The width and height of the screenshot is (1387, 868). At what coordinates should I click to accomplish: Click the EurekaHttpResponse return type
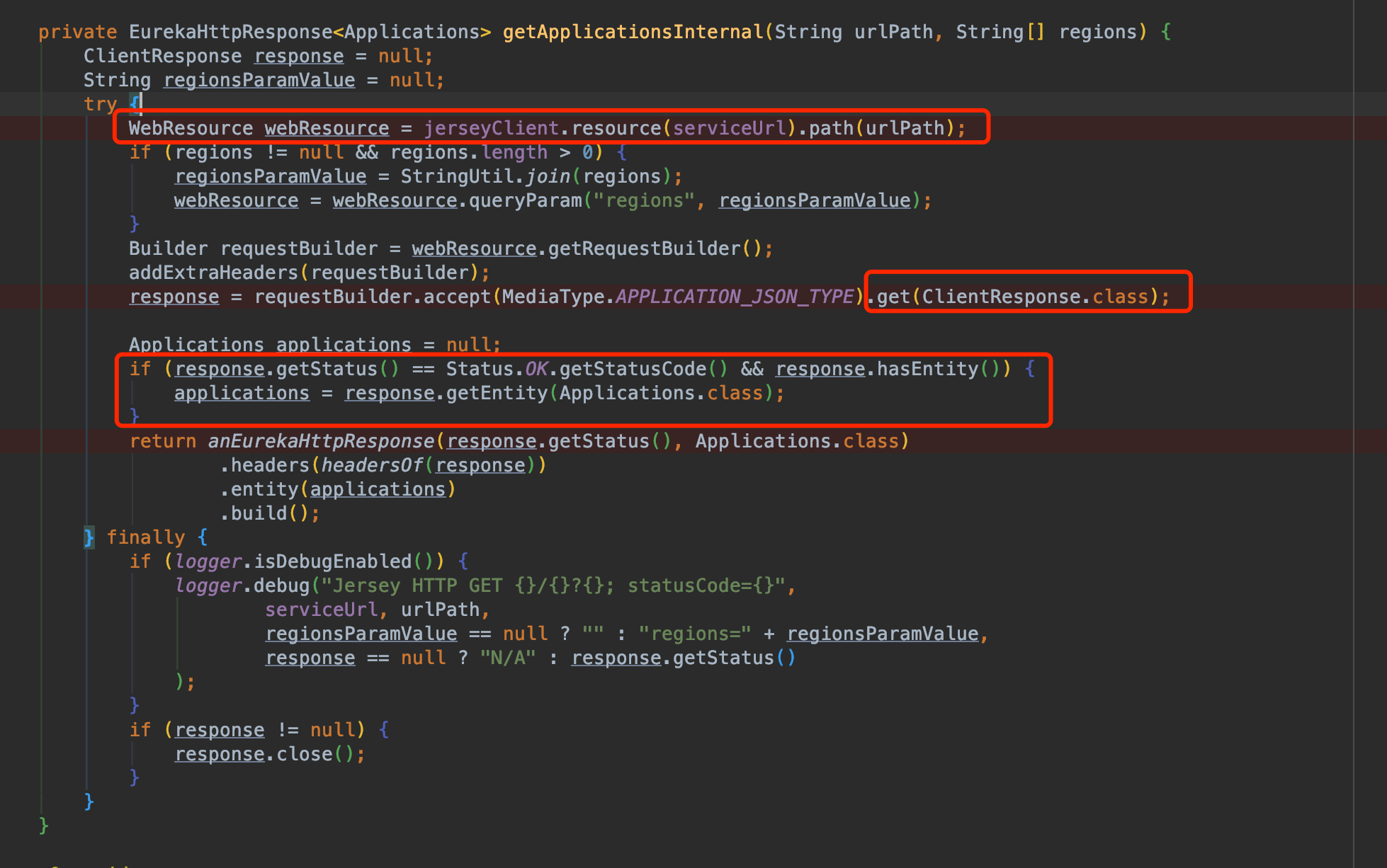(x=230, y=32)
